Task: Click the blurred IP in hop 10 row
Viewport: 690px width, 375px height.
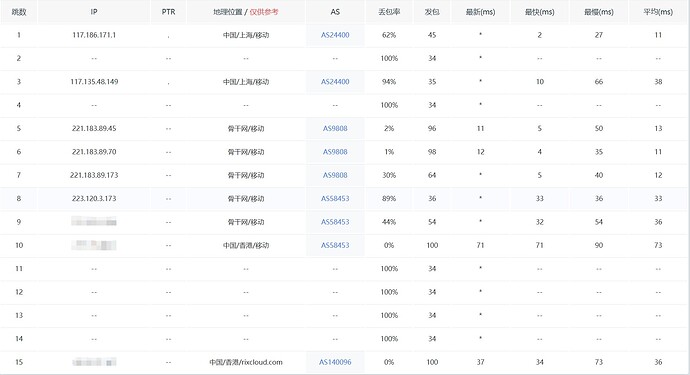Action: (94, 245)
